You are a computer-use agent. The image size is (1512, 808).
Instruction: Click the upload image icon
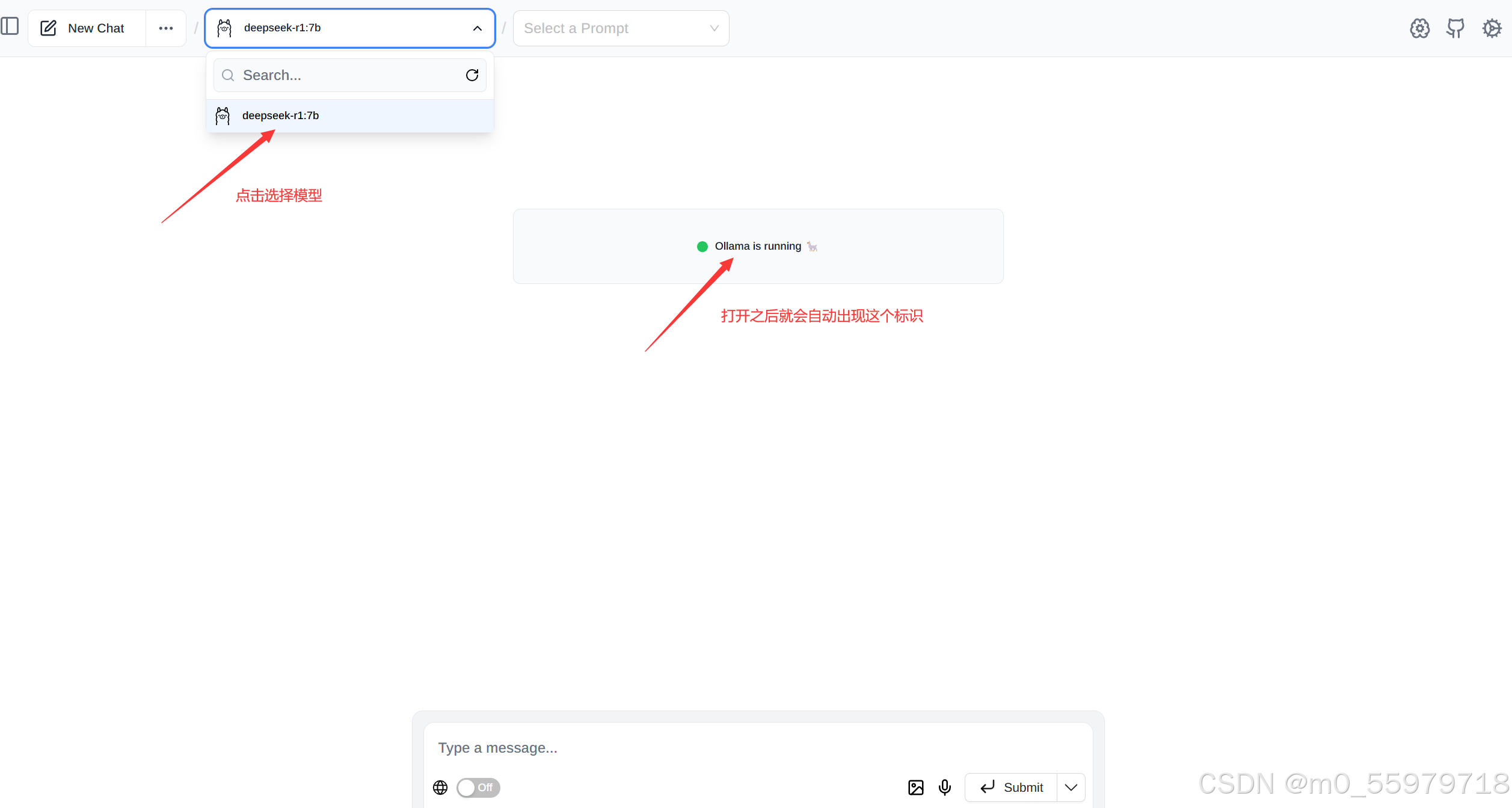click(x=915, y=788)
